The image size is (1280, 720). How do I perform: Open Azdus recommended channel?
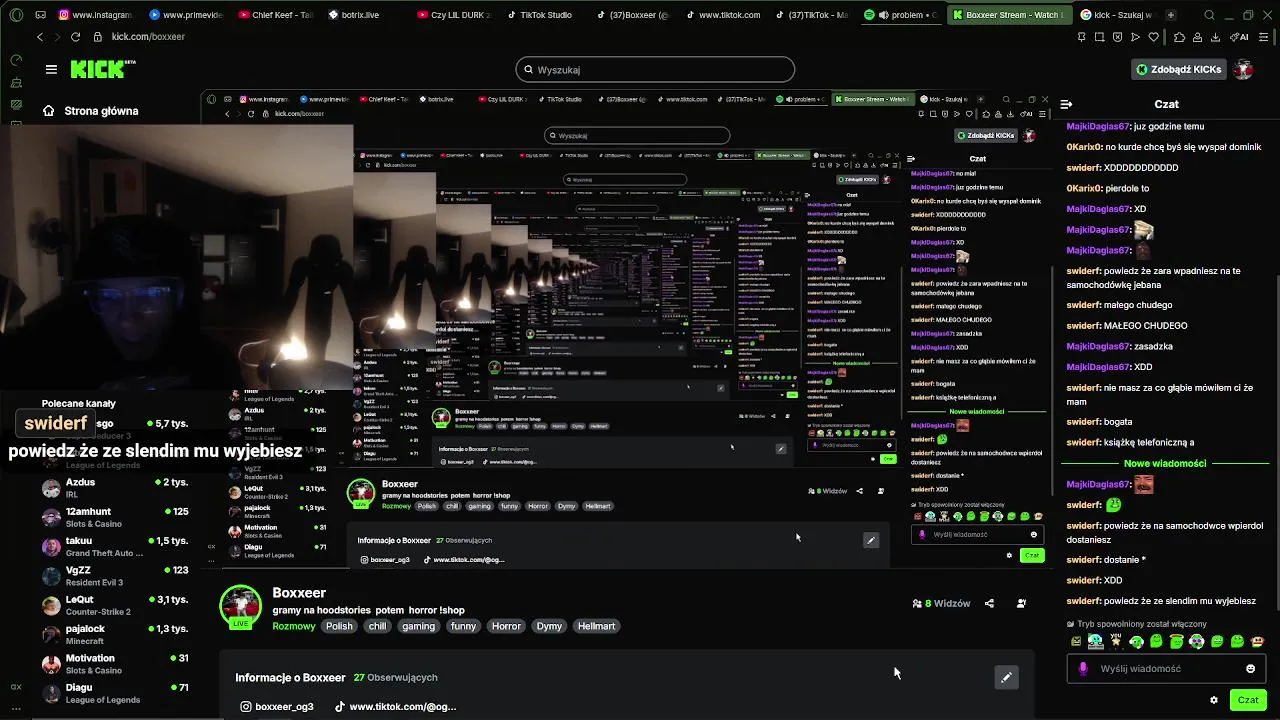115,488
